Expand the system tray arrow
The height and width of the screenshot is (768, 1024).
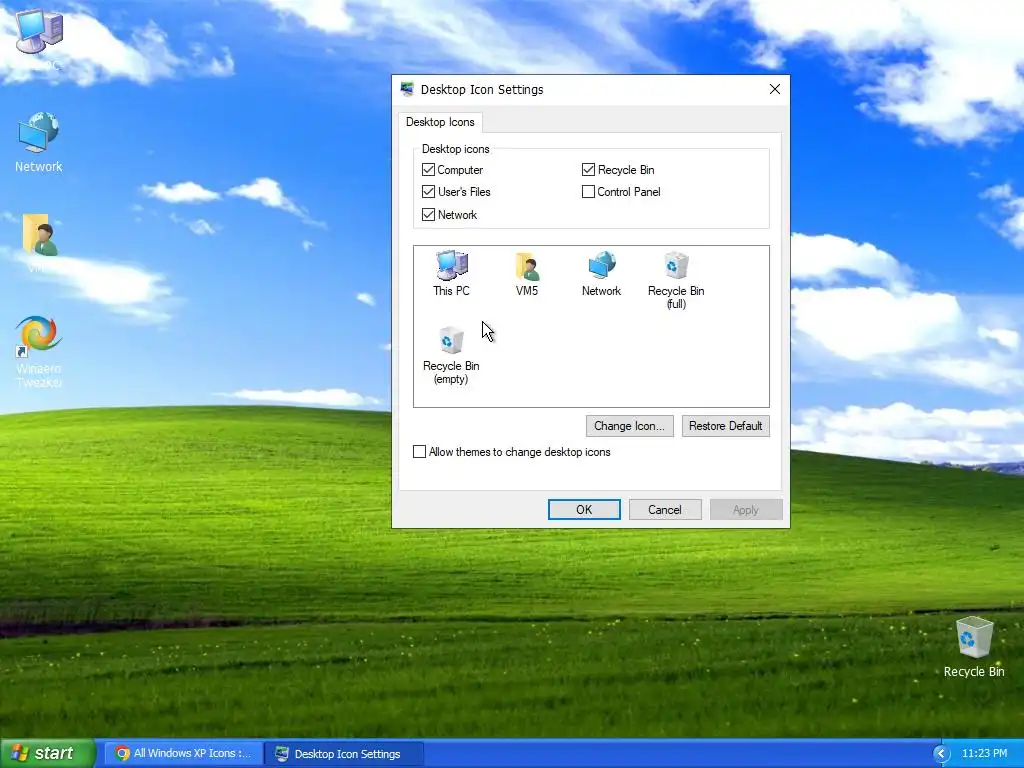(940, 754)
